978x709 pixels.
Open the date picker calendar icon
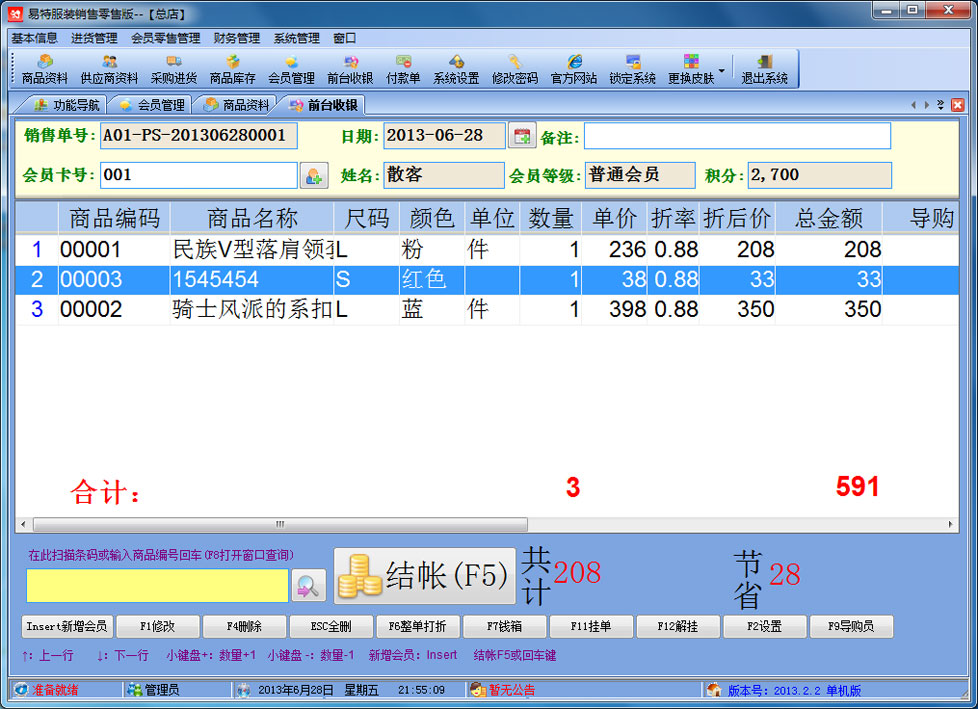(x=522, y=136)
